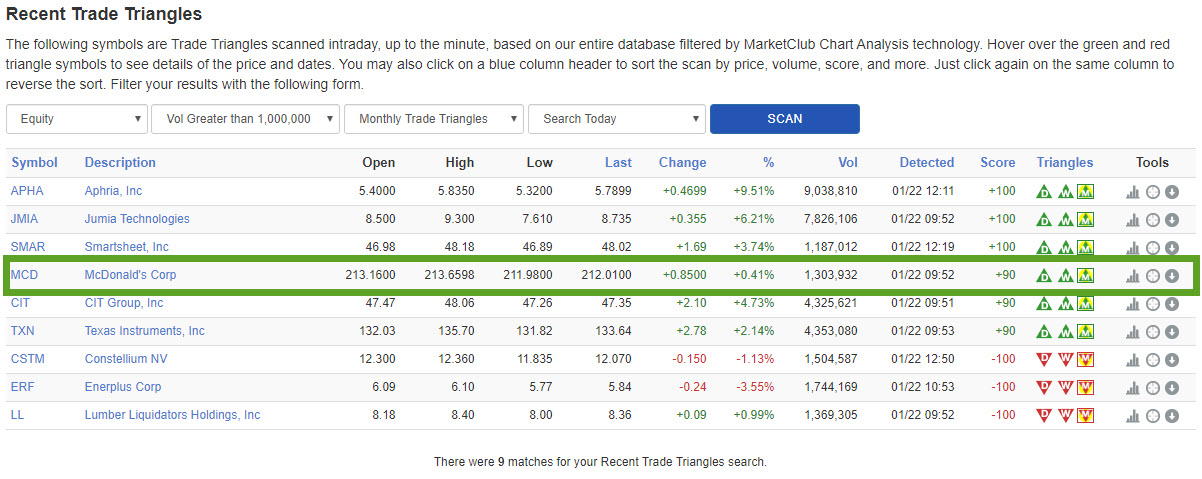
Task: Open Constellium NV description link
Action: (128, 359)
